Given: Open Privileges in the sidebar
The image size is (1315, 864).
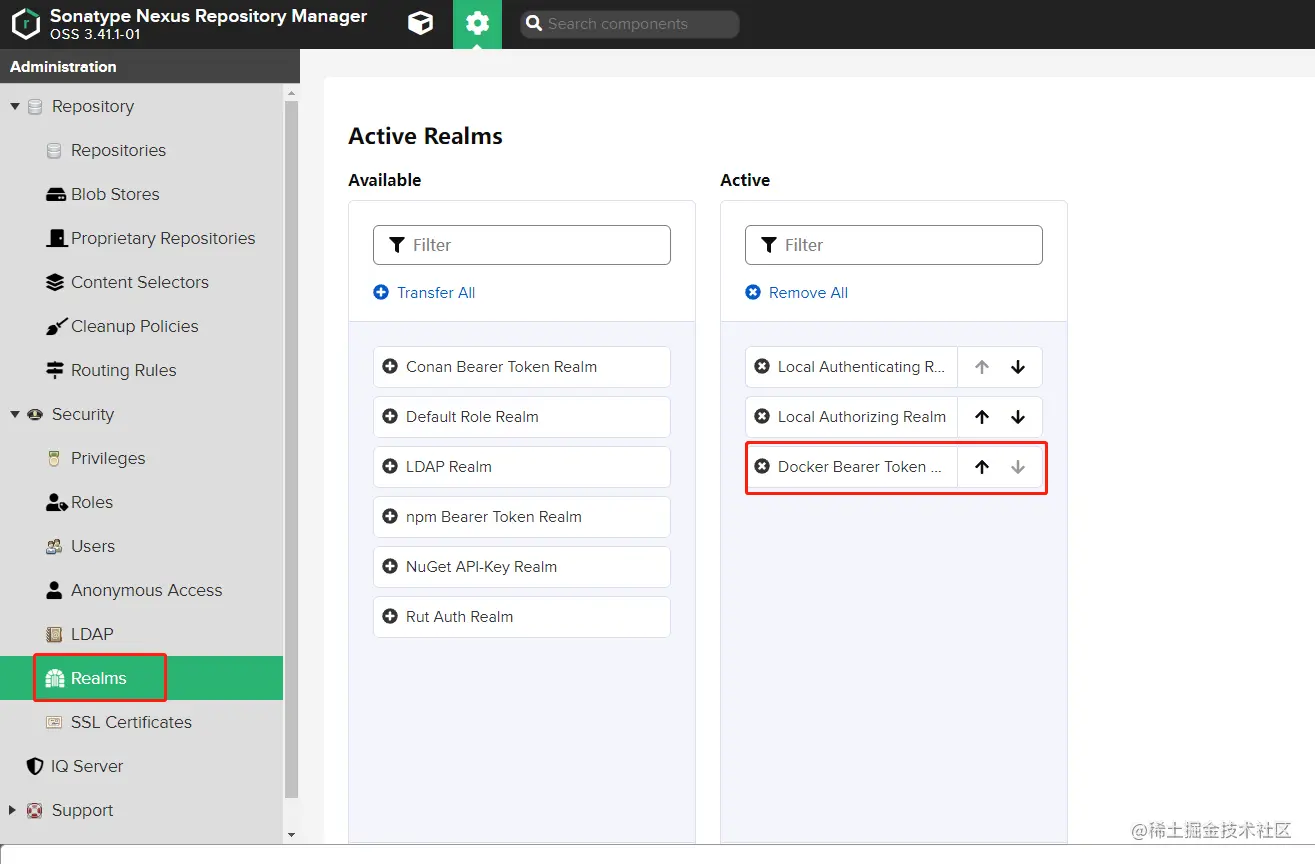Looking at the screenshot, I should 108,458.
